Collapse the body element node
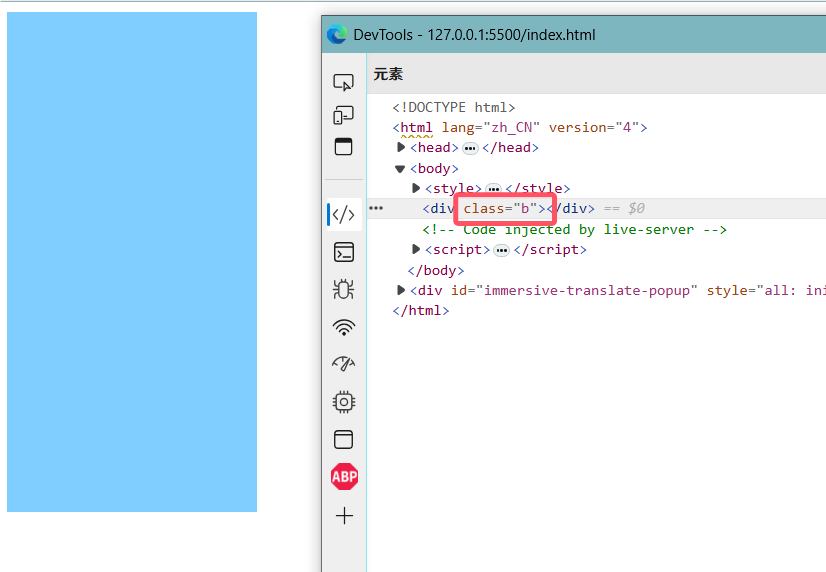The height and width of the screenshot is (572, 826). point(401,169)
